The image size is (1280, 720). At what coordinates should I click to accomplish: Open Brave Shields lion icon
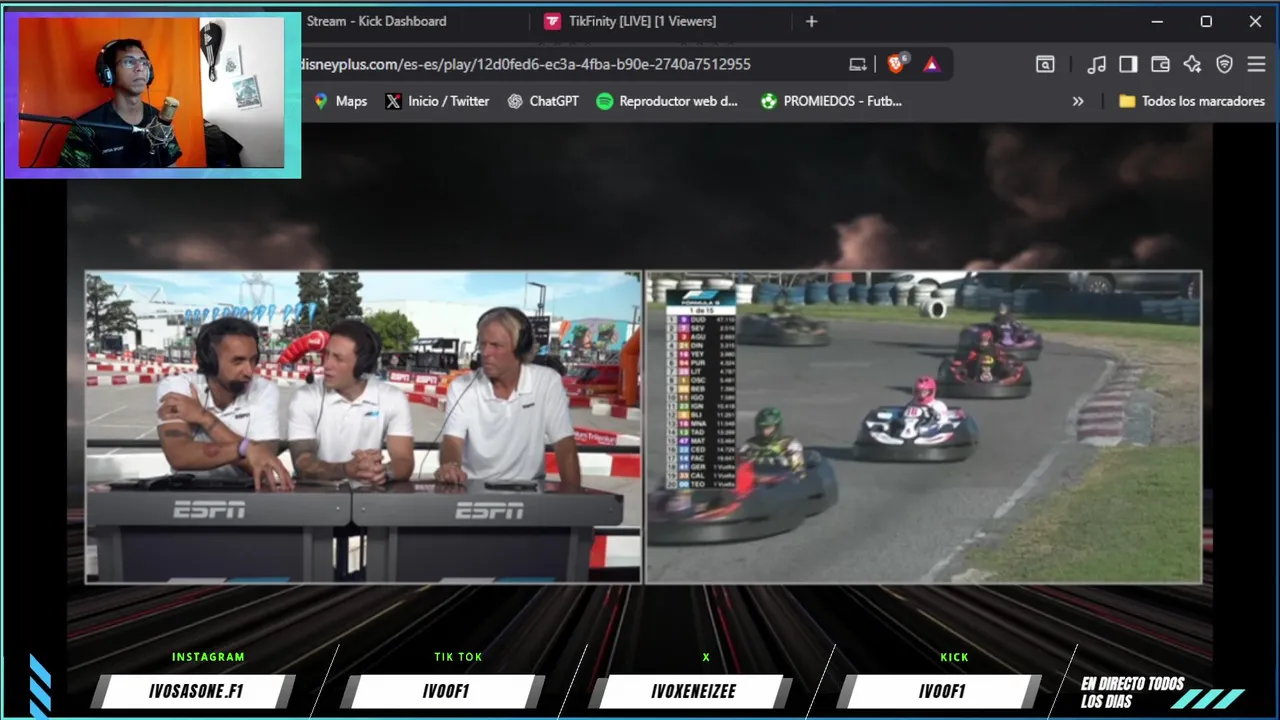coord(896,64)
